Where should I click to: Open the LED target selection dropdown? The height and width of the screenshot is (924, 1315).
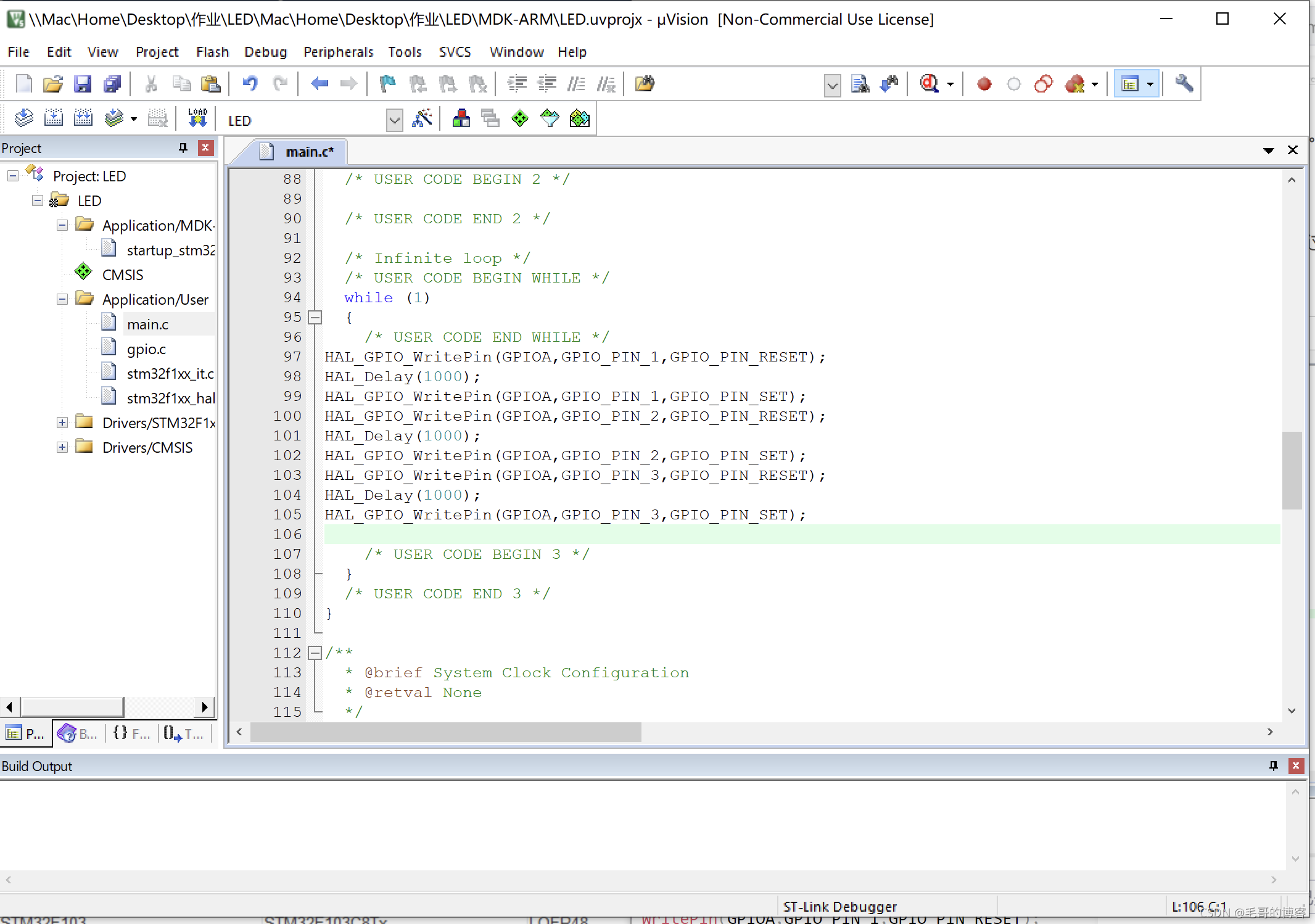395,120
